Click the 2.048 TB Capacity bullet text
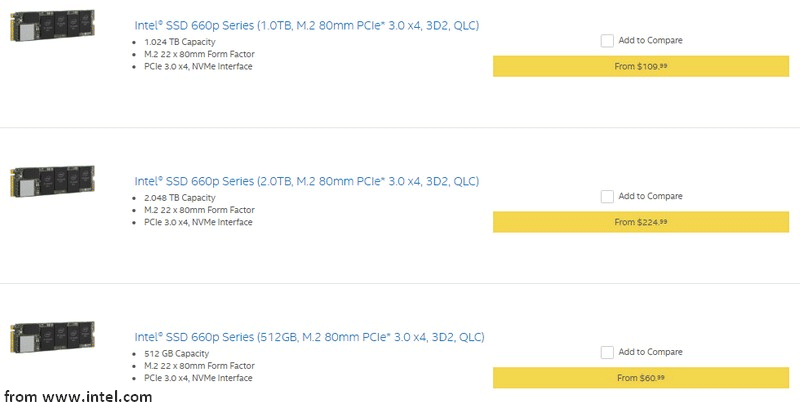This screenshot has height=404, width=800. 180,197
